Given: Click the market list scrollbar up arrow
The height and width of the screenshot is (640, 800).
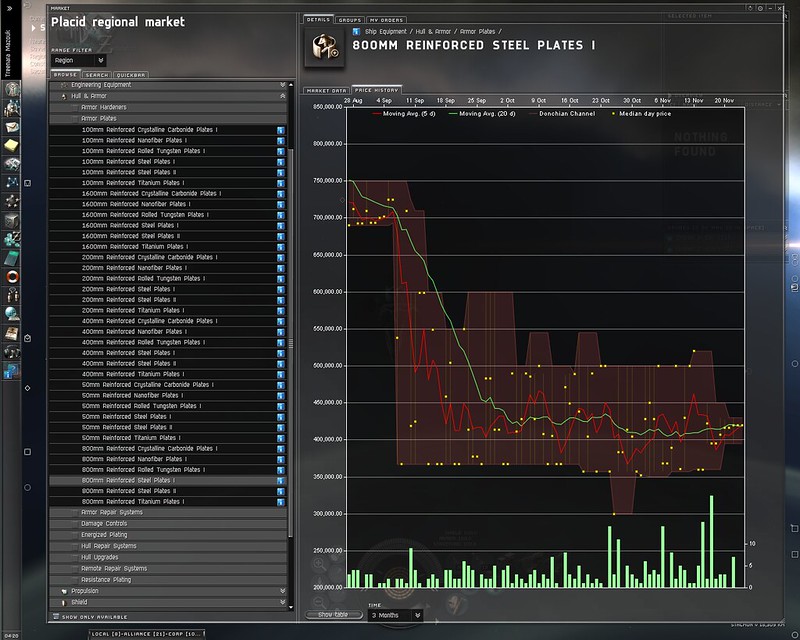Looking at the screenshot, I should pos(291,85).
